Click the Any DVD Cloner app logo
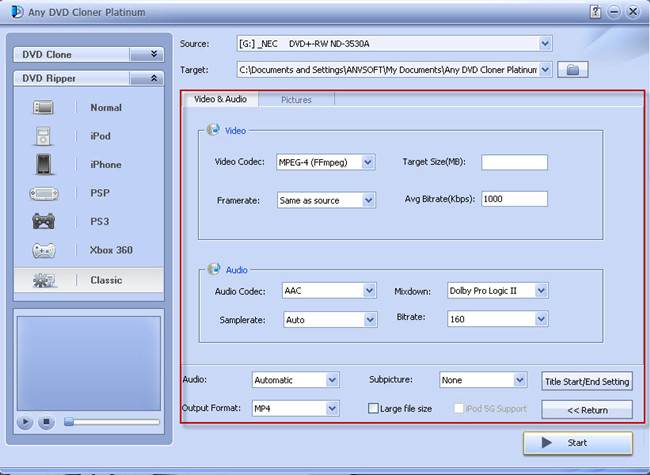650x475 pixels. [x=17, y=12]
